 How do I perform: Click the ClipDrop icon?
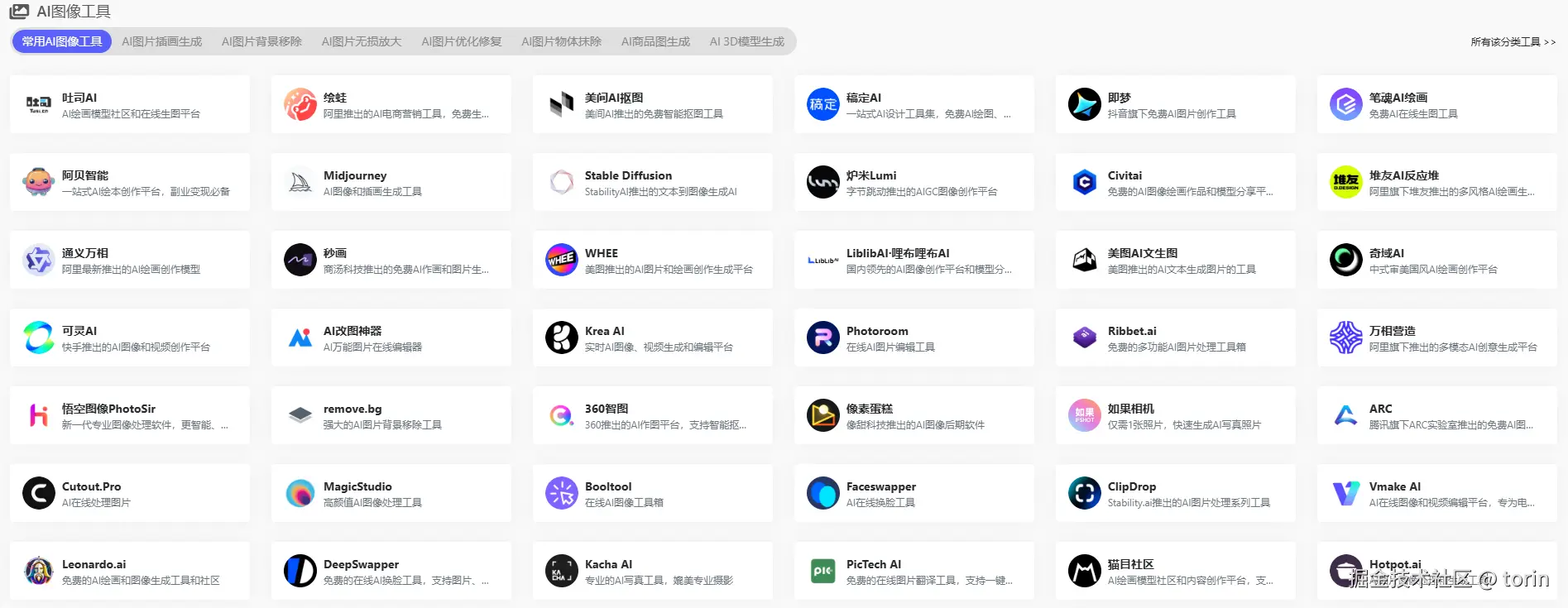[x=1085, y=493]
